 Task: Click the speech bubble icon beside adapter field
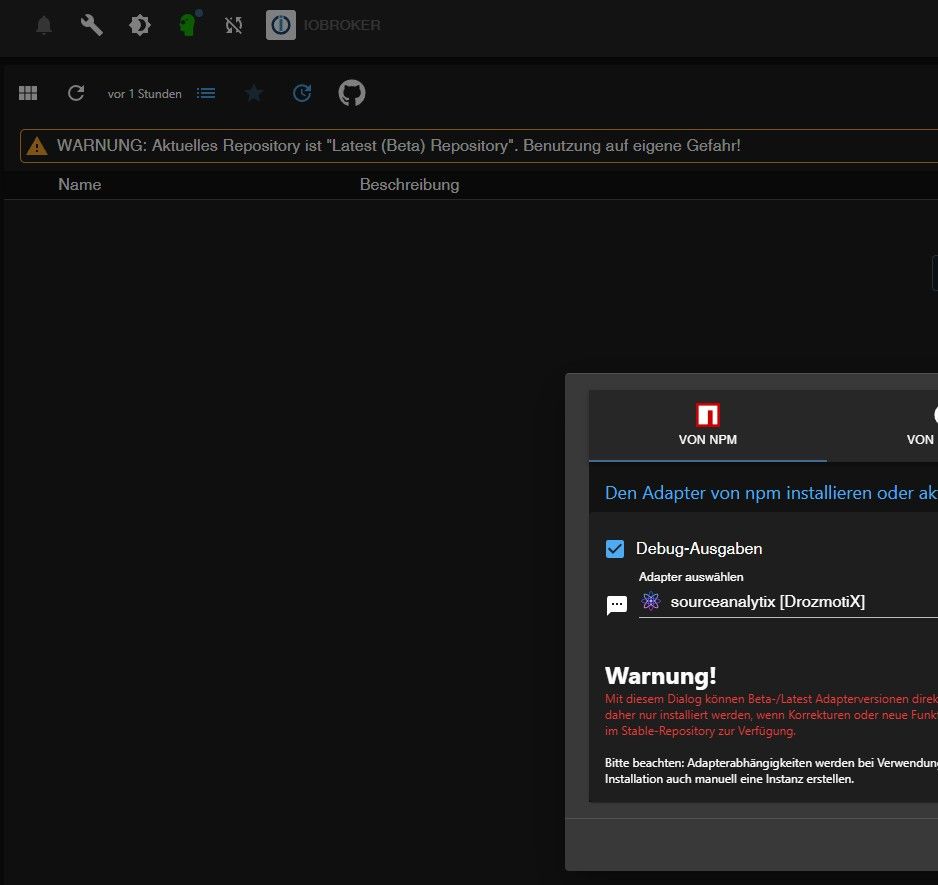tap(617, 605)
